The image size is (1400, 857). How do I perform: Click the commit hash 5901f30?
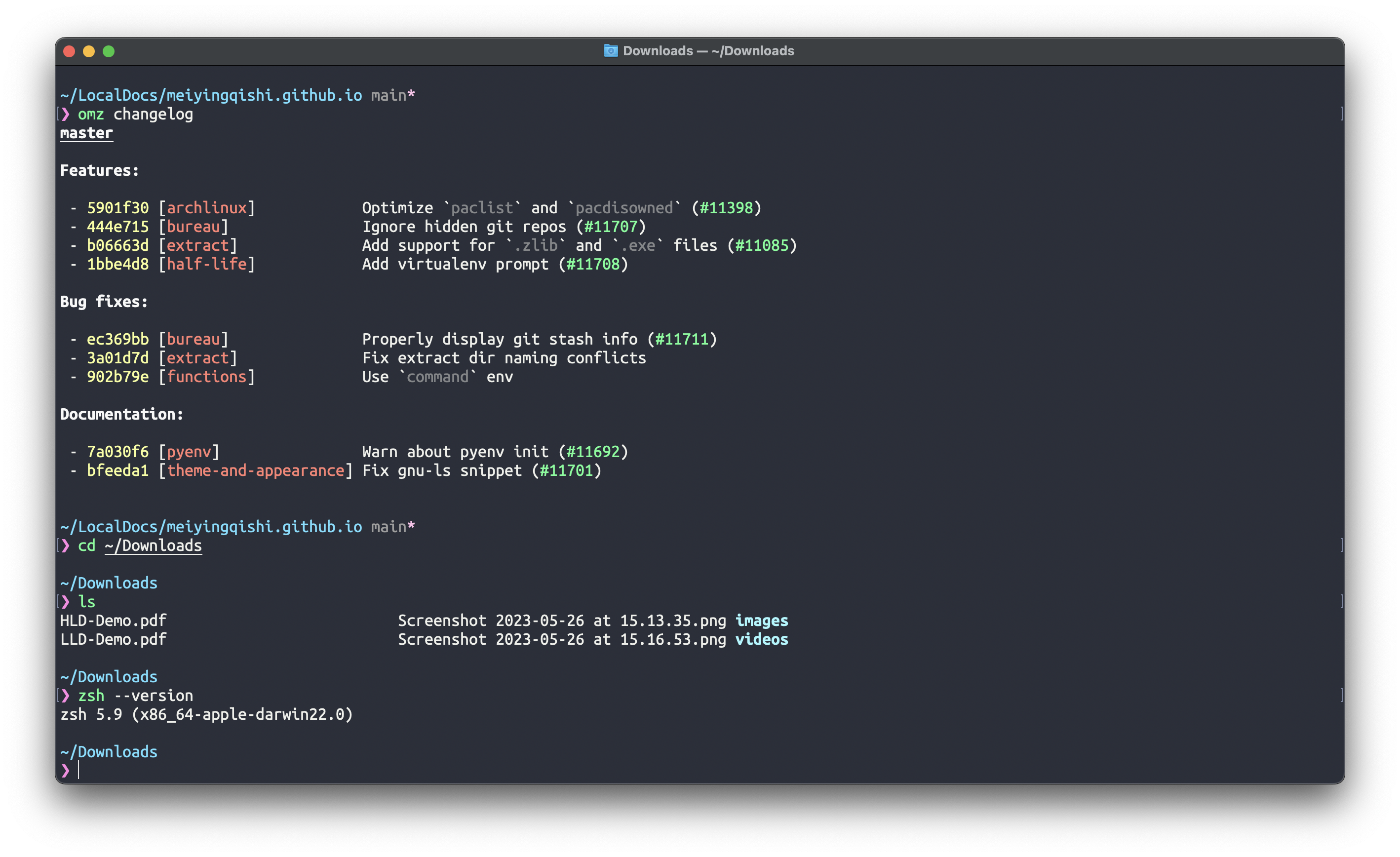[117, 208]
